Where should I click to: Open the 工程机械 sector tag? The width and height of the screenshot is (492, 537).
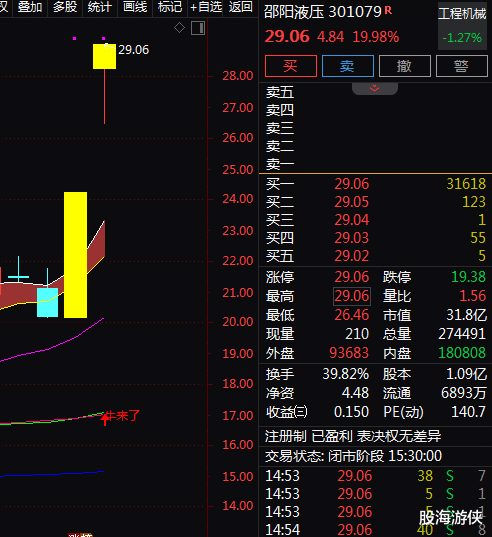click(462, 14)
